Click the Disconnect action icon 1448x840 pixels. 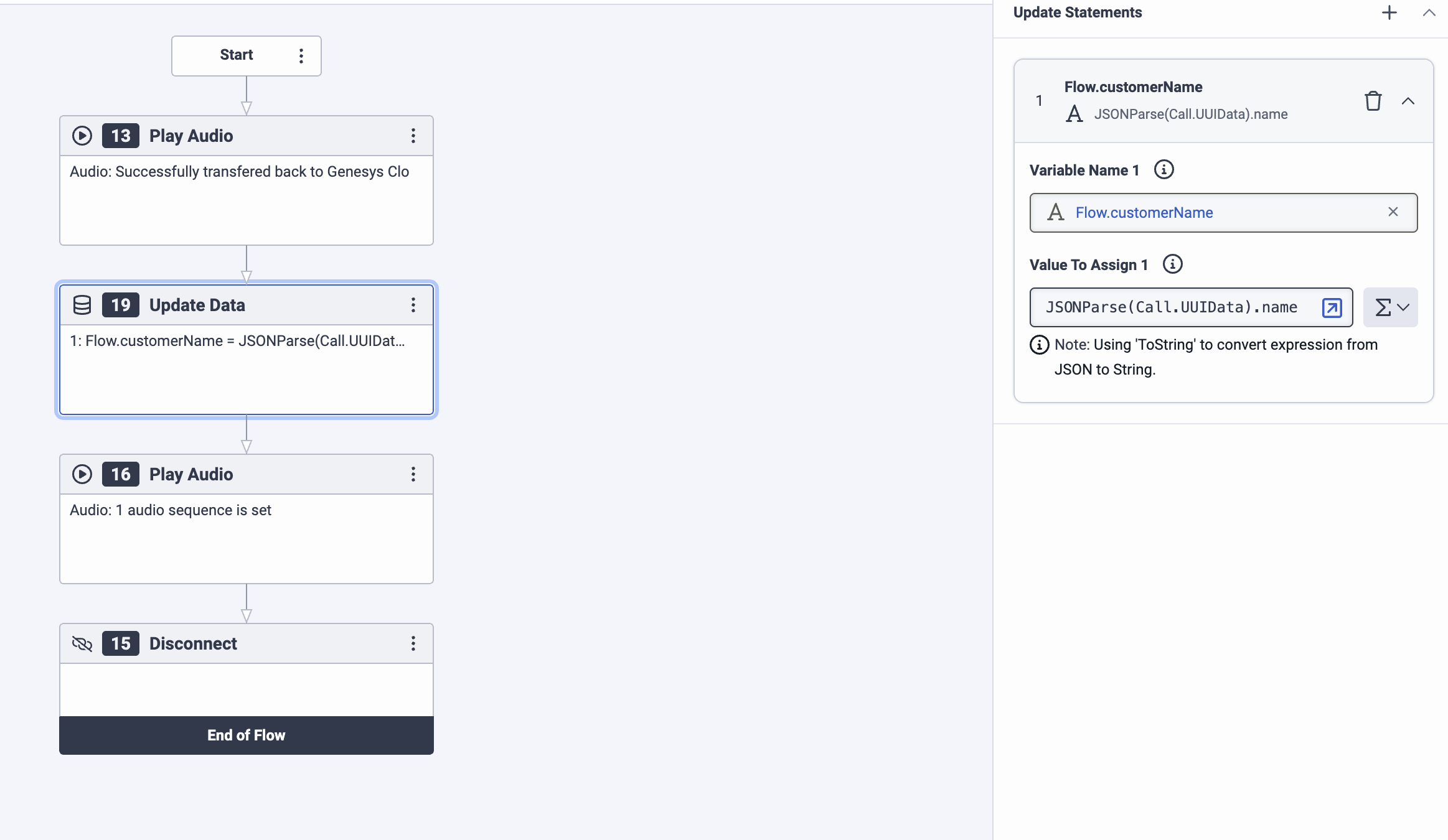click(x=82, y=643)
